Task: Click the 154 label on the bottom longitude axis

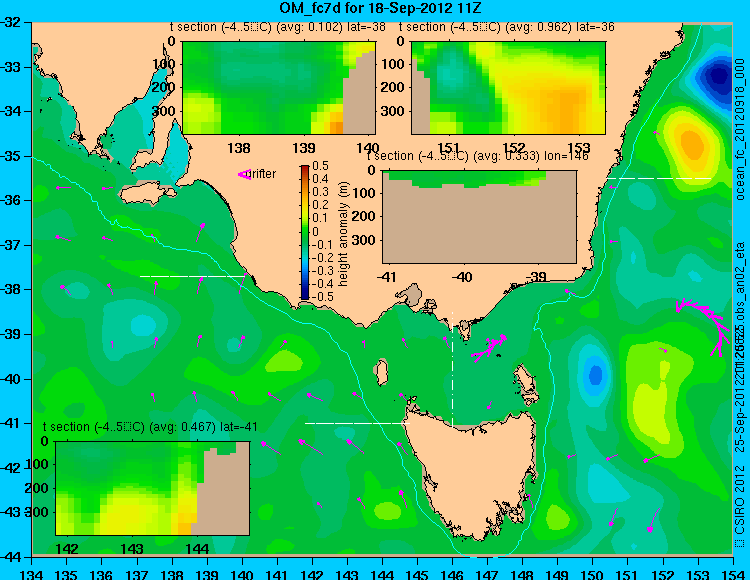Action: (732, 573)
